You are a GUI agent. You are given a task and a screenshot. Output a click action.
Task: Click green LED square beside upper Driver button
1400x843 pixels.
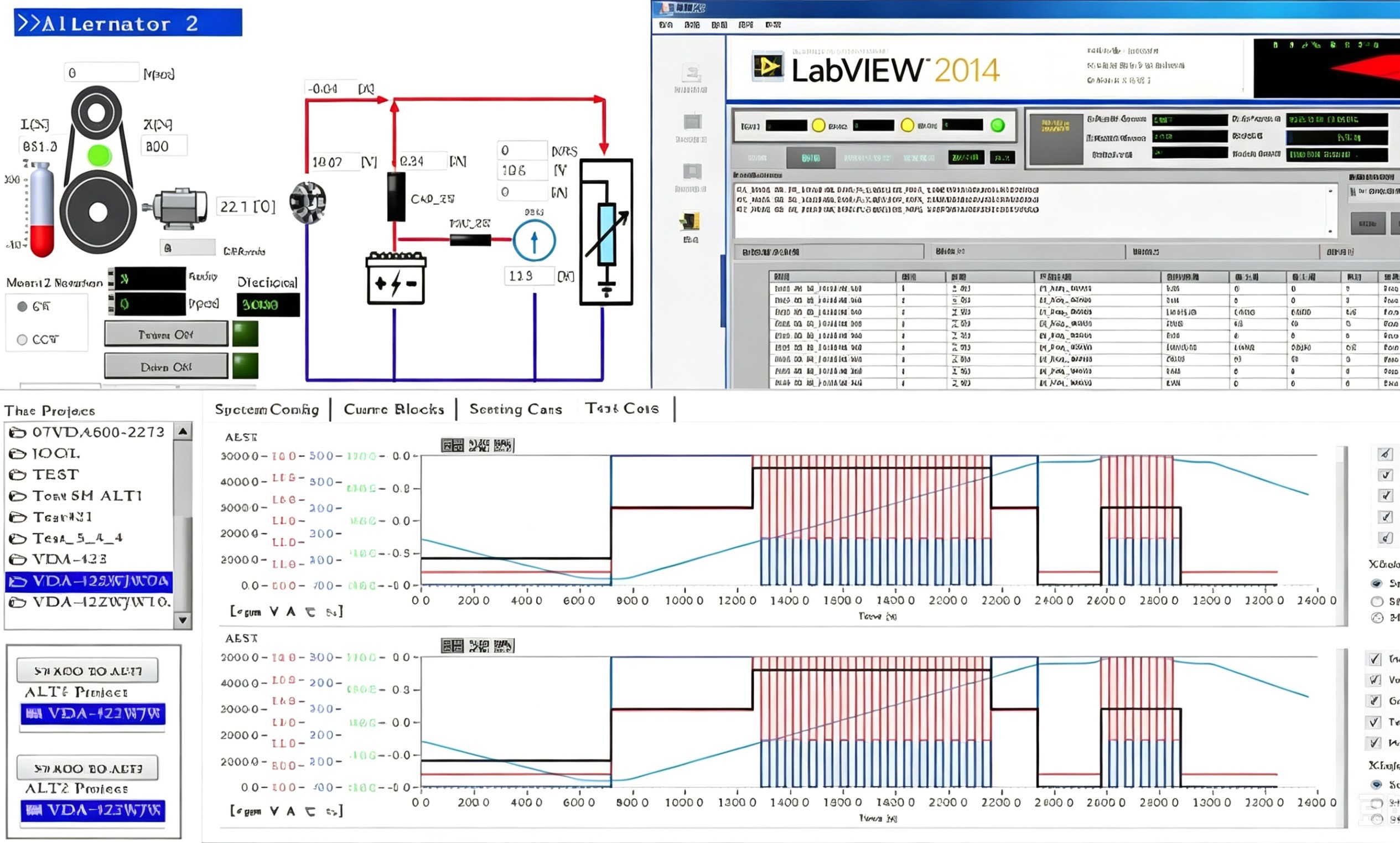click(245, 334)
